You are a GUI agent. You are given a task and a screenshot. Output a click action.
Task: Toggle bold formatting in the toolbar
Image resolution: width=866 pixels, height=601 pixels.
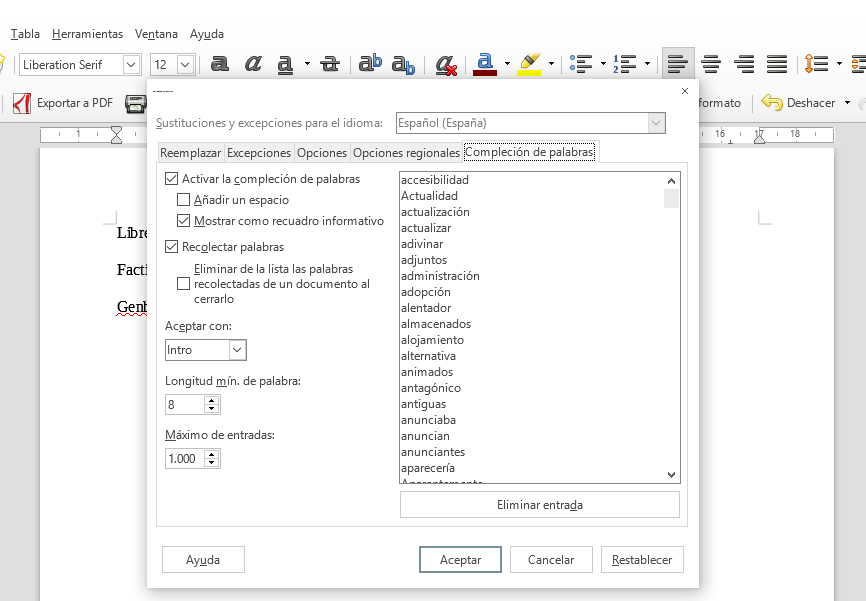tap(218, 64)
